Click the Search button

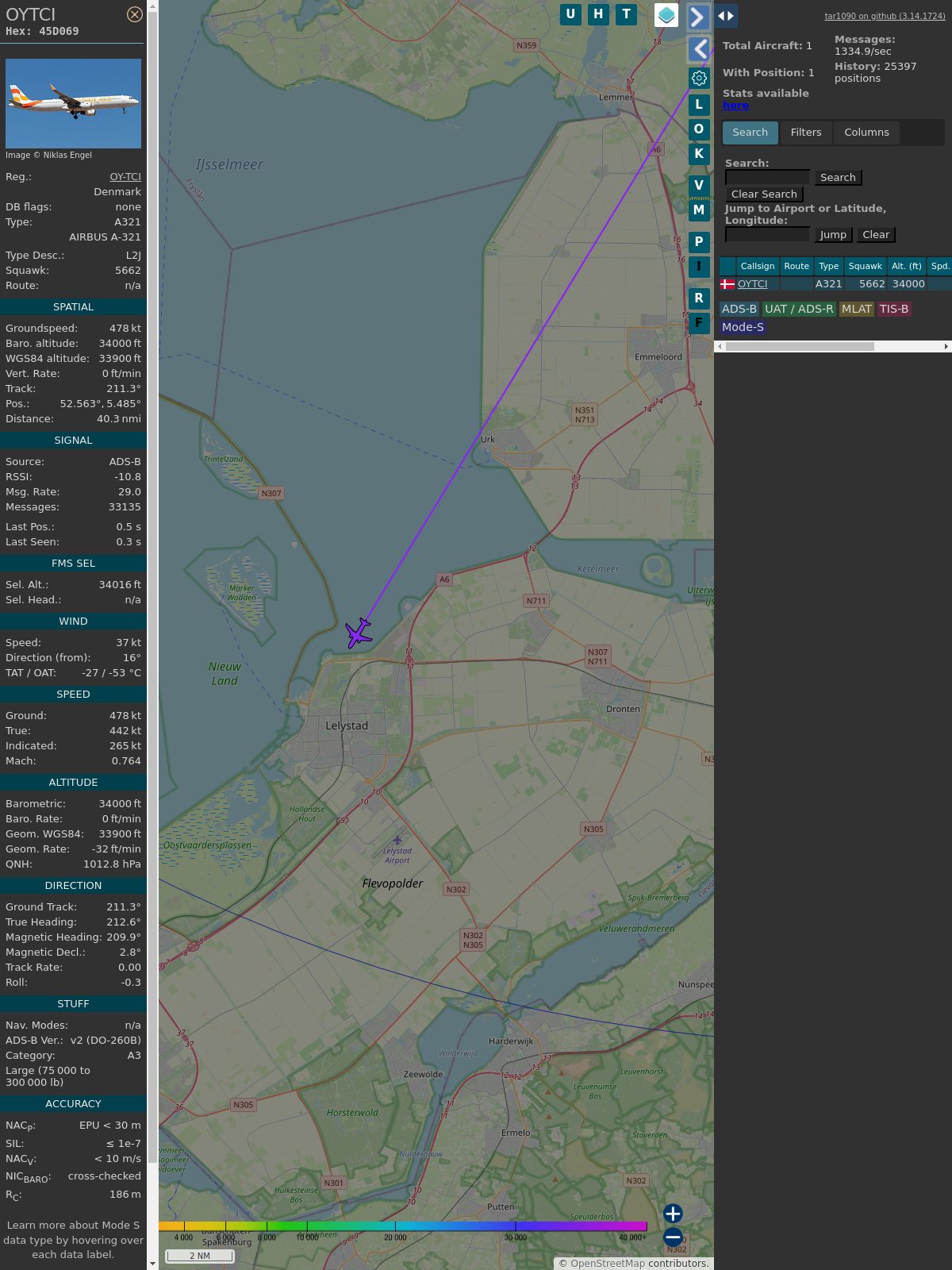[838, 178]
